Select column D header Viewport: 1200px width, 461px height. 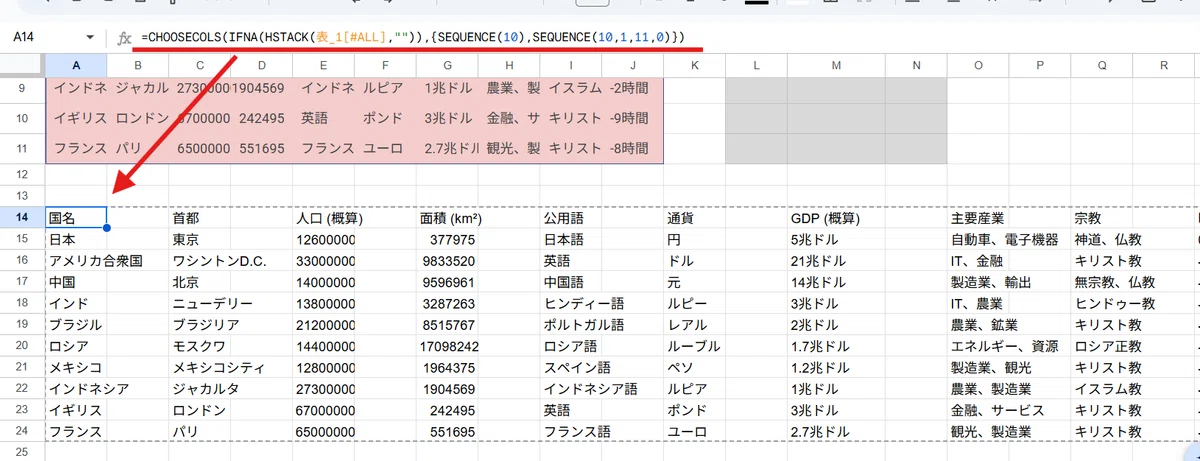tap(261, 64)
